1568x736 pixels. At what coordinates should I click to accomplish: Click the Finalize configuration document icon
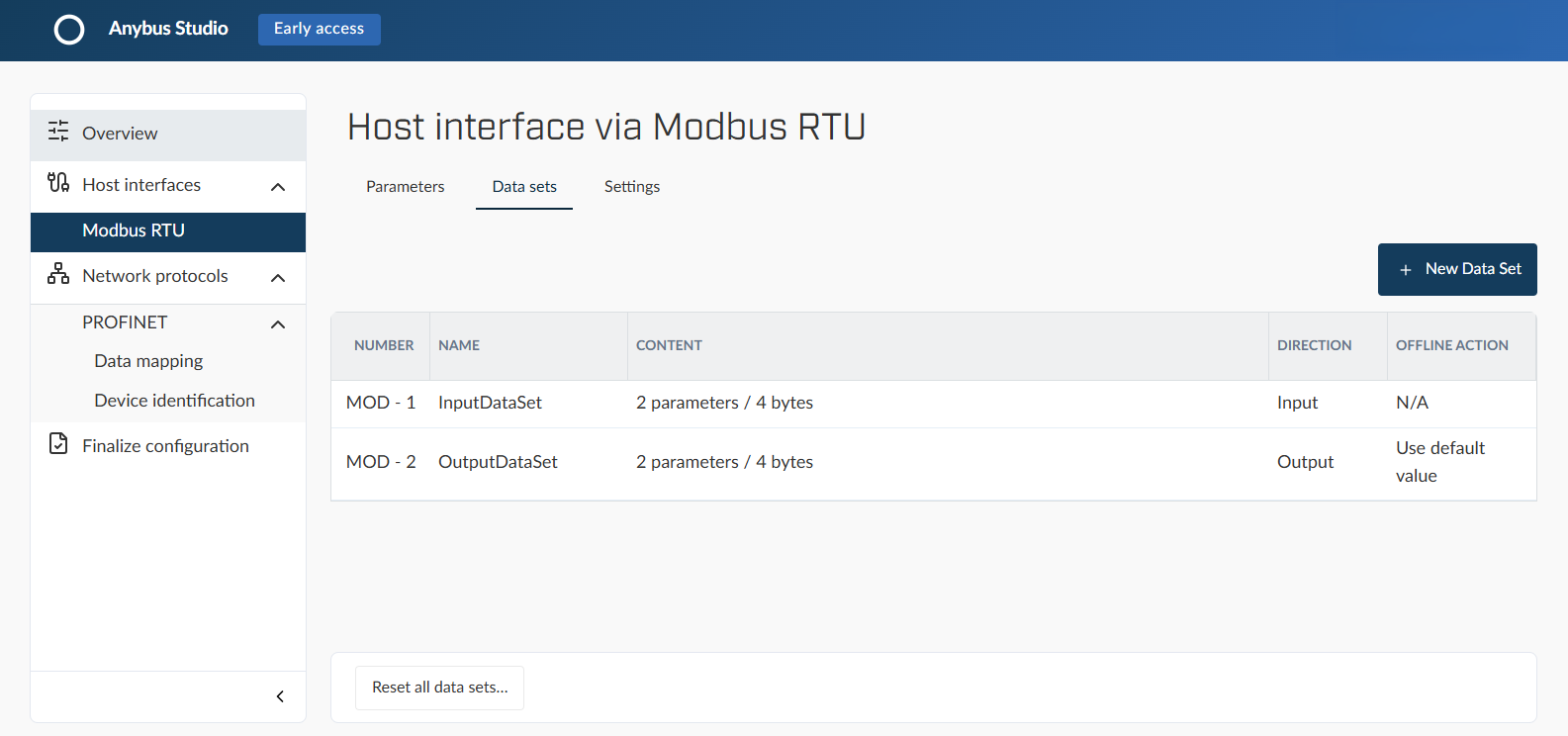point(58,443)
